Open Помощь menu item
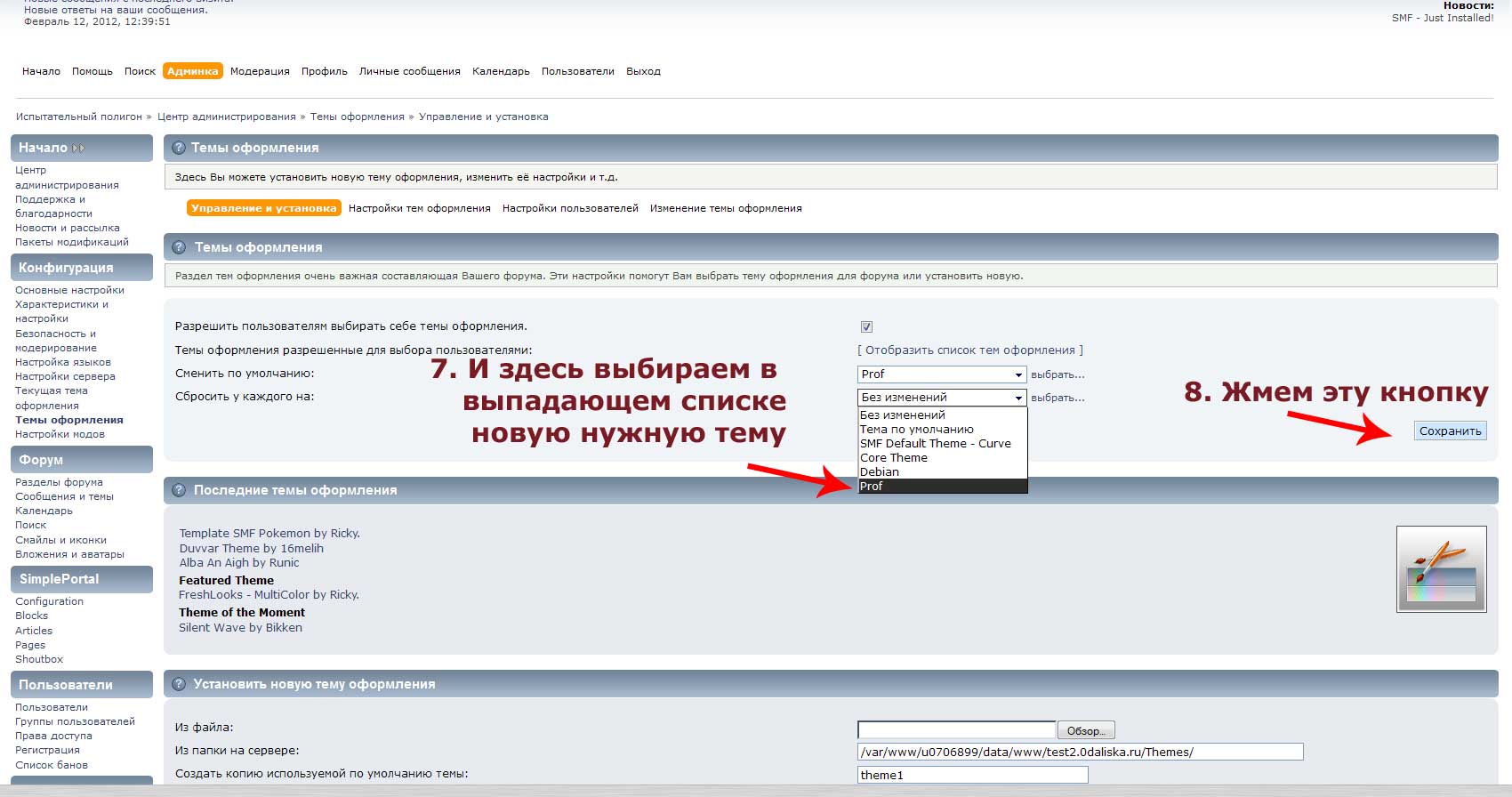The height and width of the screenshot is (797, 1512). click(92, 71)
